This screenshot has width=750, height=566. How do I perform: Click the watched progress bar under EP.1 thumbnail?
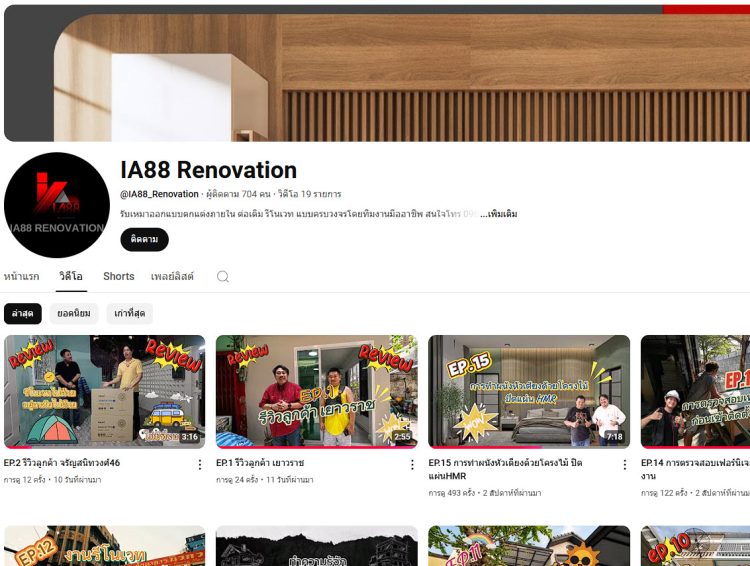(x=317, y=447)
